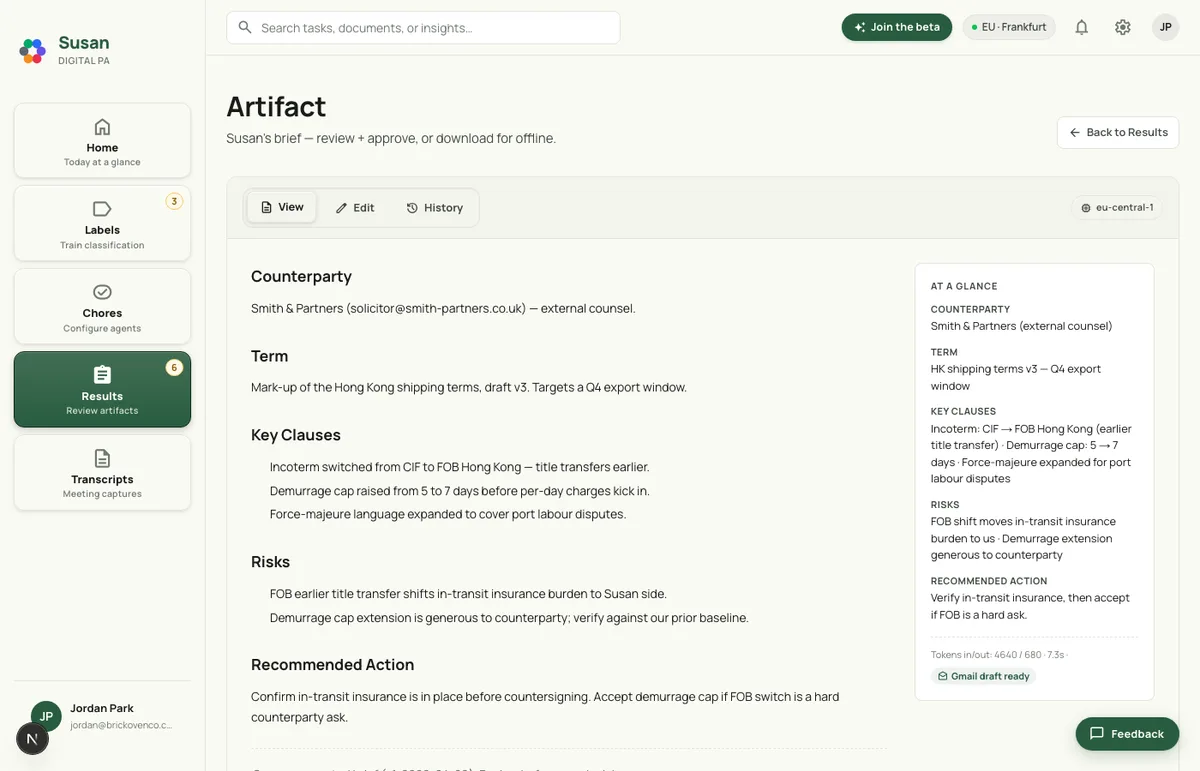Image resolution: width=1200 pixels, height=771 pixels.
Task: Click the Join the beta button
Action: pyautogui.click(x=897, y=27)
